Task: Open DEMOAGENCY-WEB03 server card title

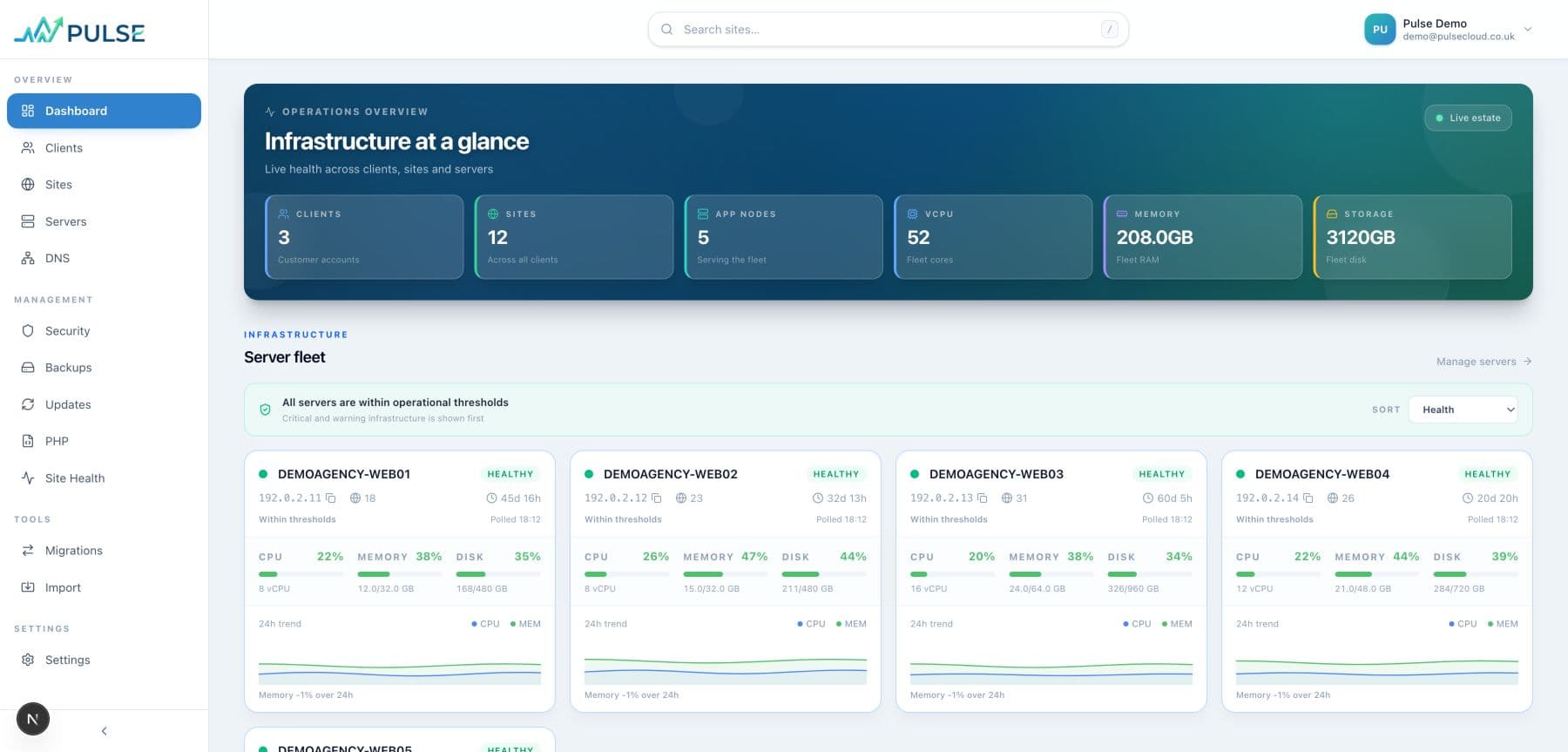Action: pos(996,474)
